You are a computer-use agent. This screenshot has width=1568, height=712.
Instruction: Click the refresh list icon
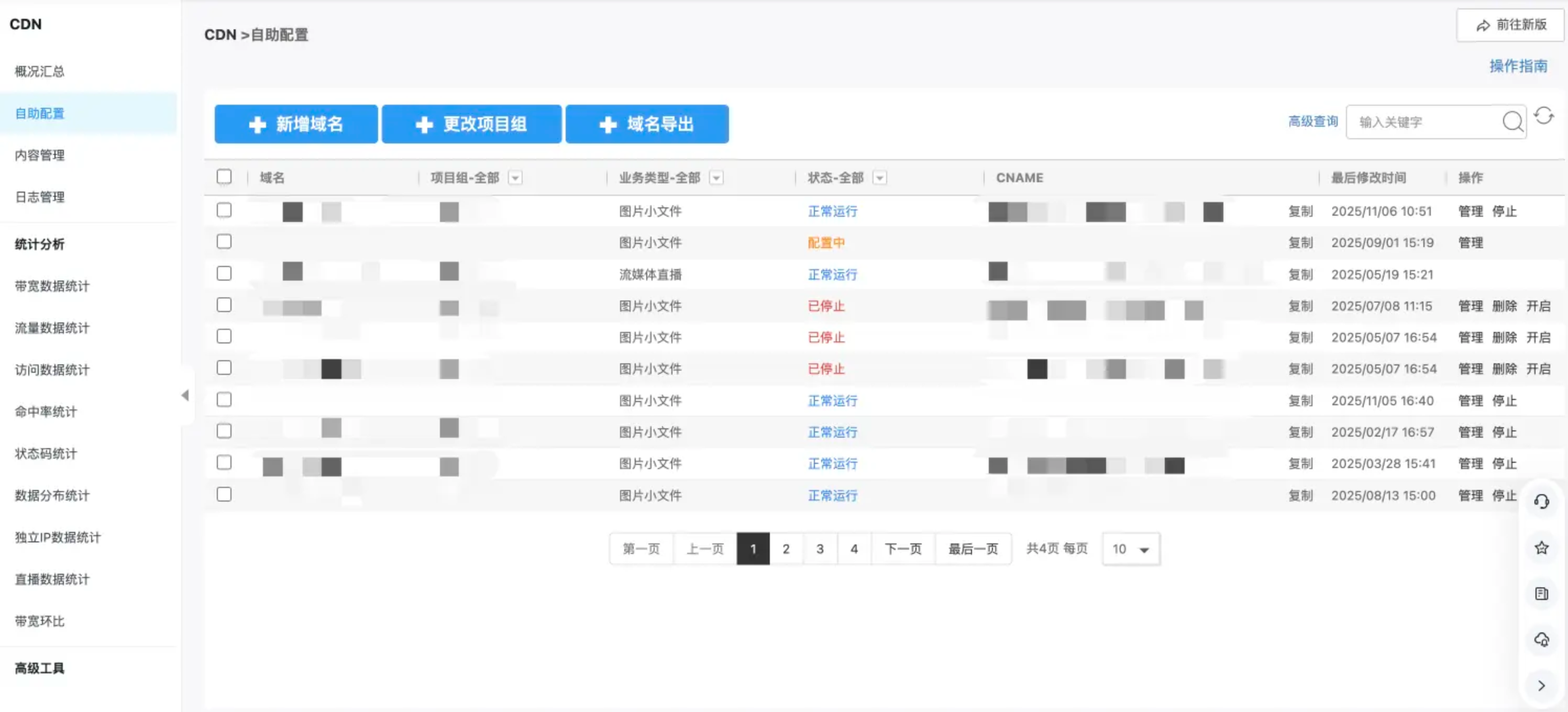(1544, 116)
